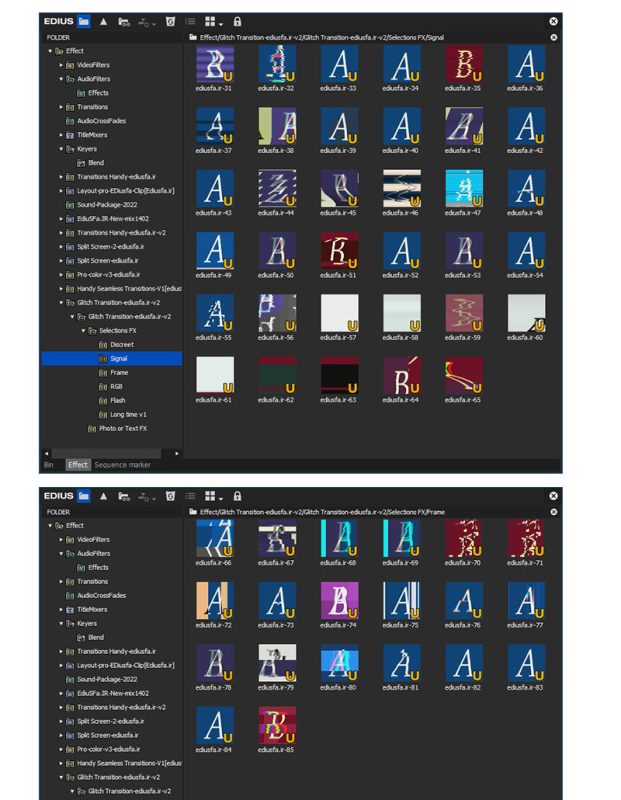
Task: Click delete trash icon in Frame window toolbar
Action: (170, 496)
